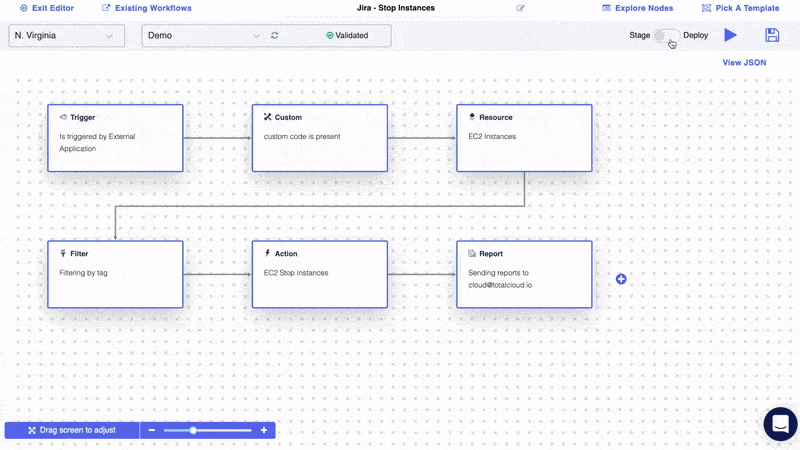
Task: Click the Exit Editor link
Action: tap(47, 8)
